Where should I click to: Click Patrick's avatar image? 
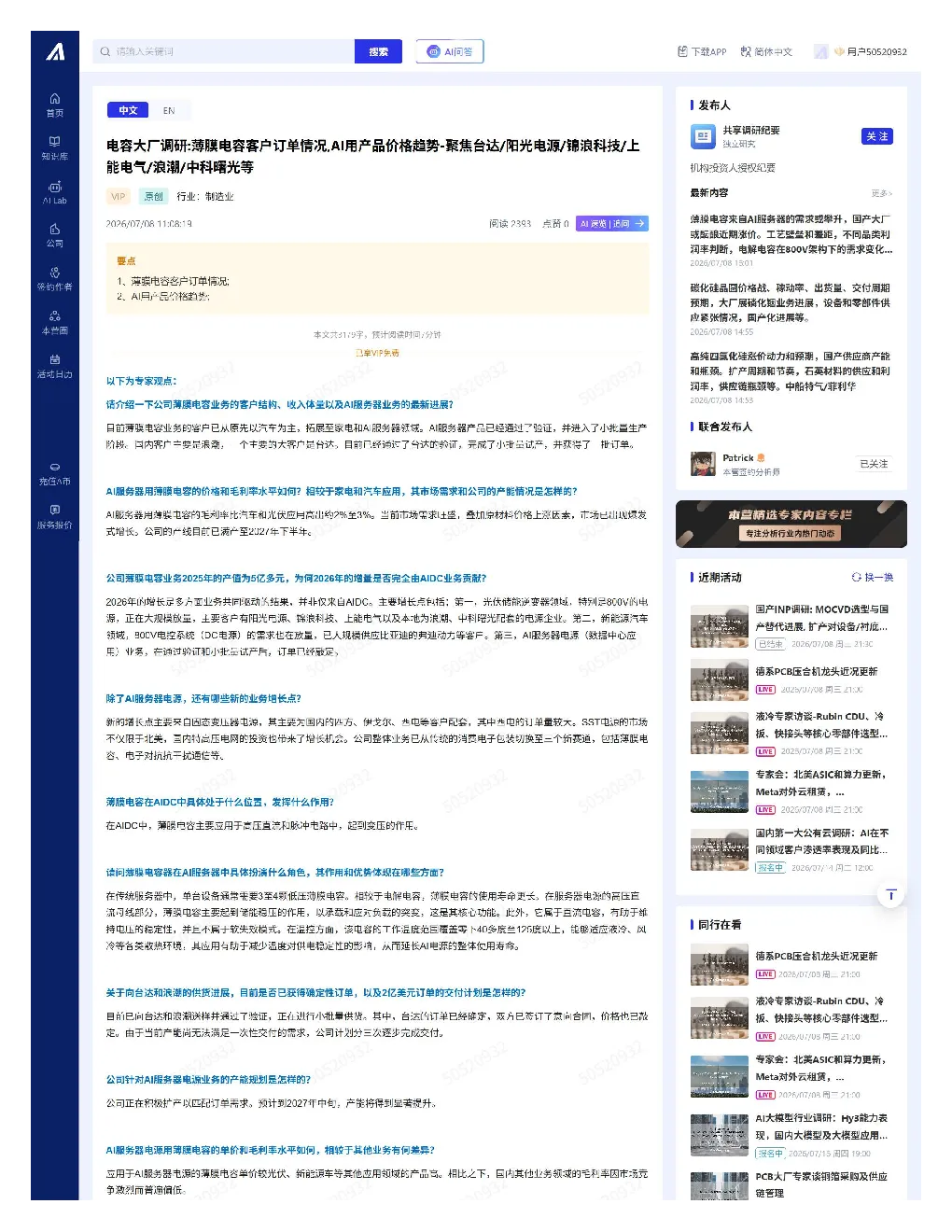703,464
